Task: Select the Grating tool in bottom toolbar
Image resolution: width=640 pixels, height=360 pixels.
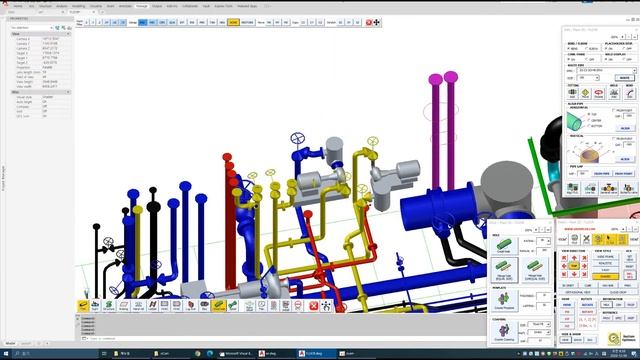Action: click(123, 305)
